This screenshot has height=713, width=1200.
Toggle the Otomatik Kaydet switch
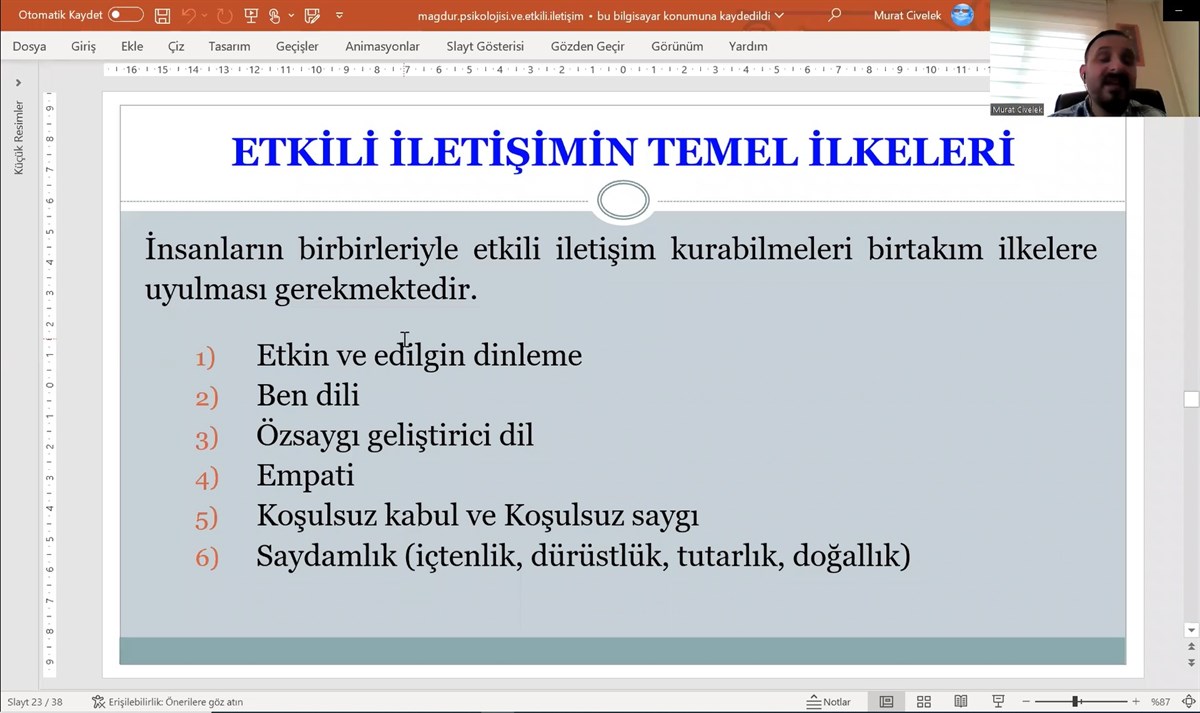(x=125, y=15)
